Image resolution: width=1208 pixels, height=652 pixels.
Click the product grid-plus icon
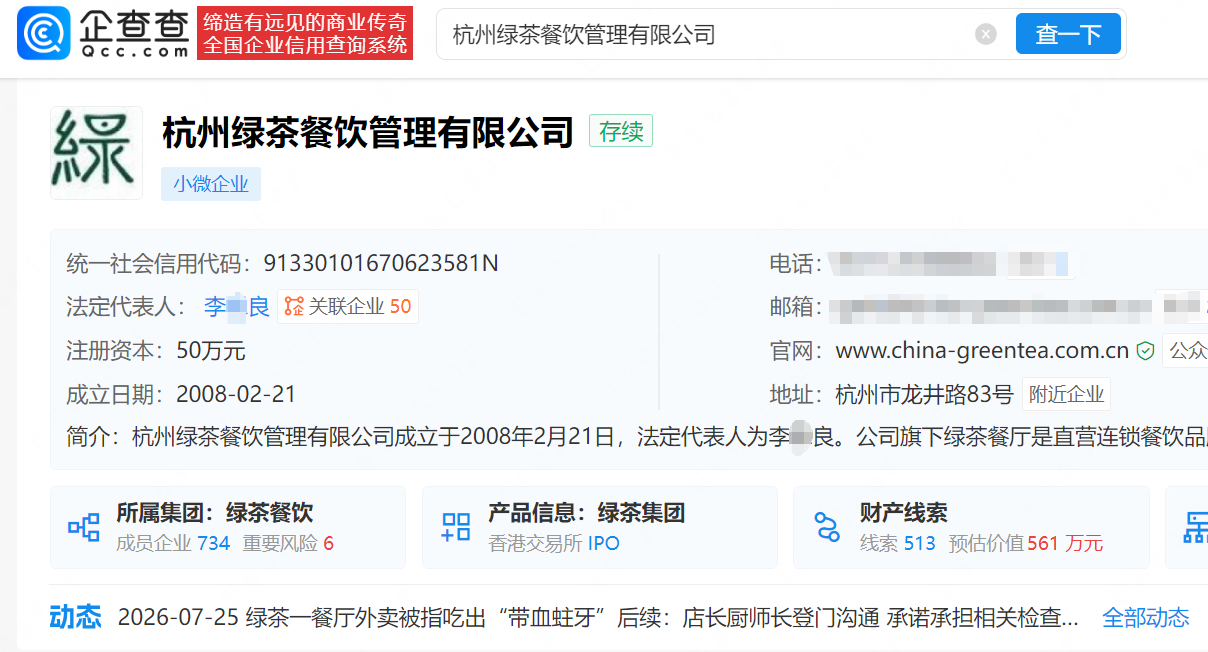click(456, 527)
